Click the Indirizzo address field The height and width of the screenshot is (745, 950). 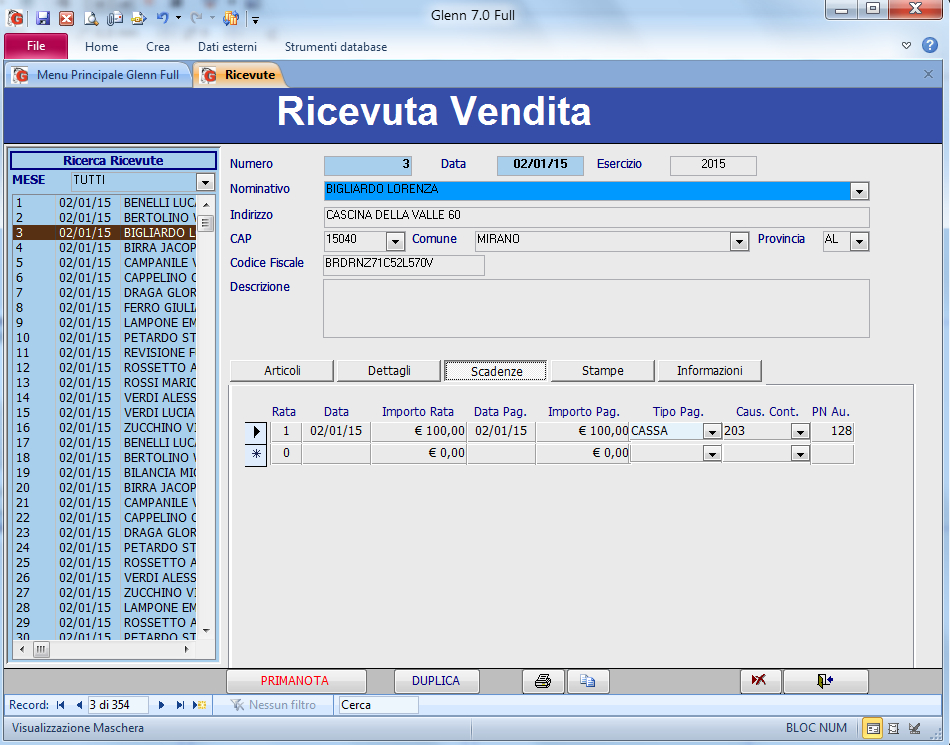596,216
